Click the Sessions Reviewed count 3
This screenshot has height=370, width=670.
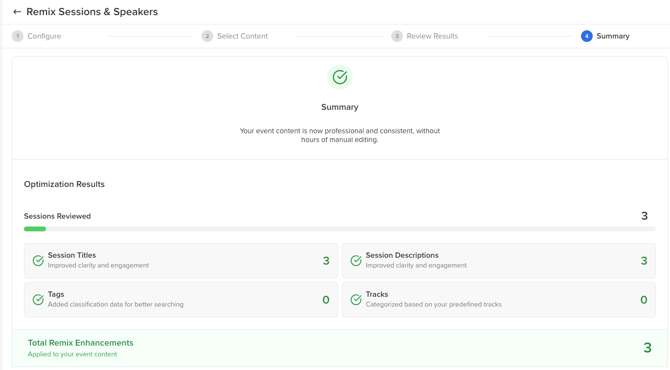644,216
